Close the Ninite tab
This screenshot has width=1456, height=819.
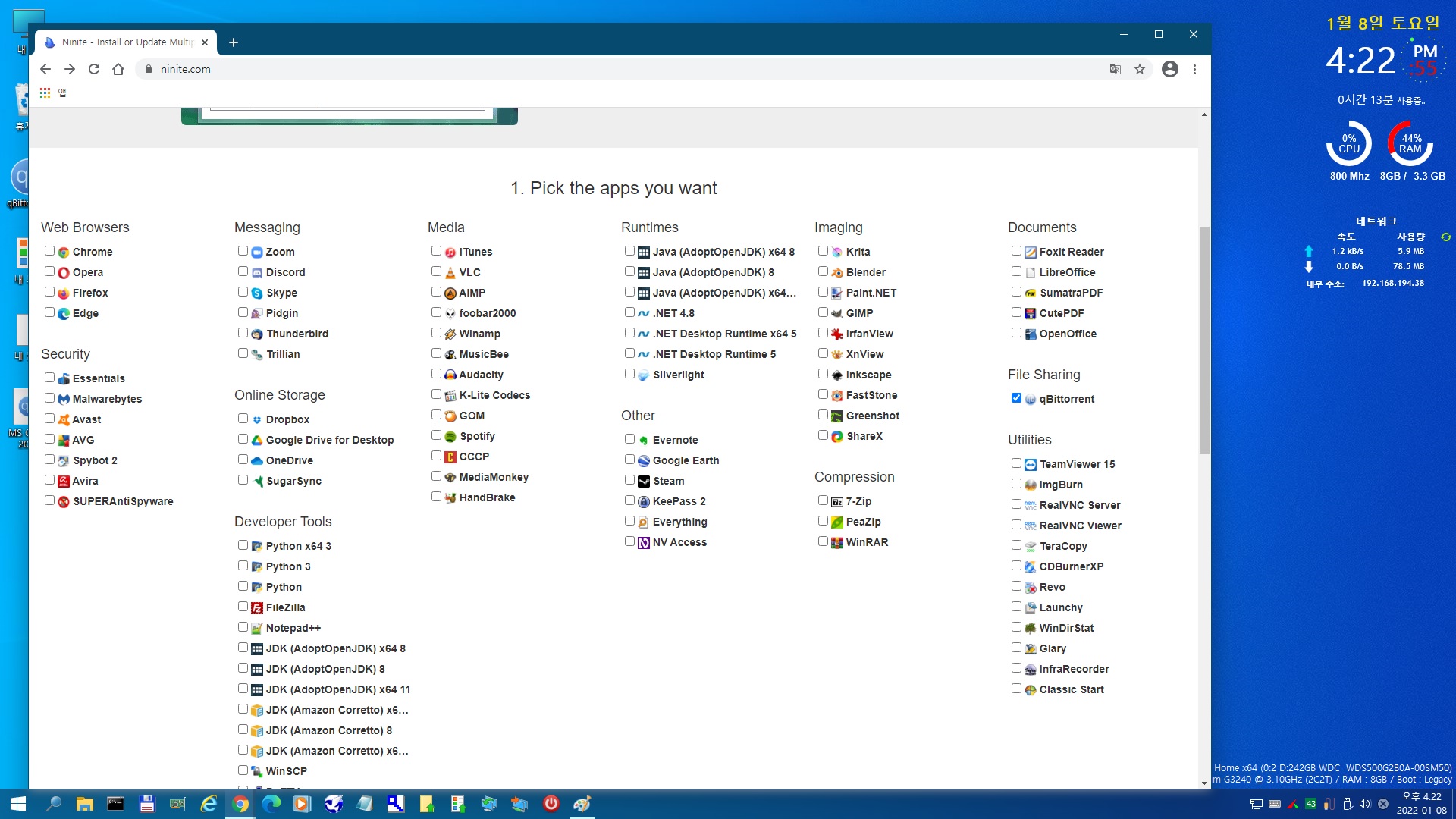click(x=205, y=42)
